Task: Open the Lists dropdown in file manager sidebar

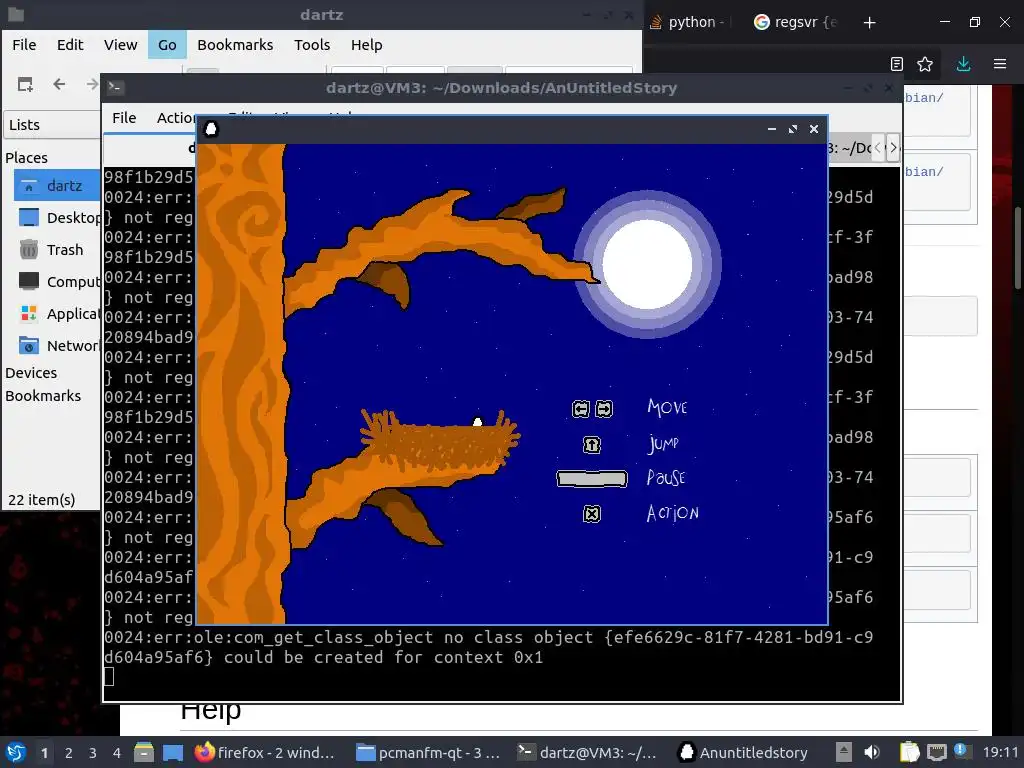Action: (x=52, y=124)
